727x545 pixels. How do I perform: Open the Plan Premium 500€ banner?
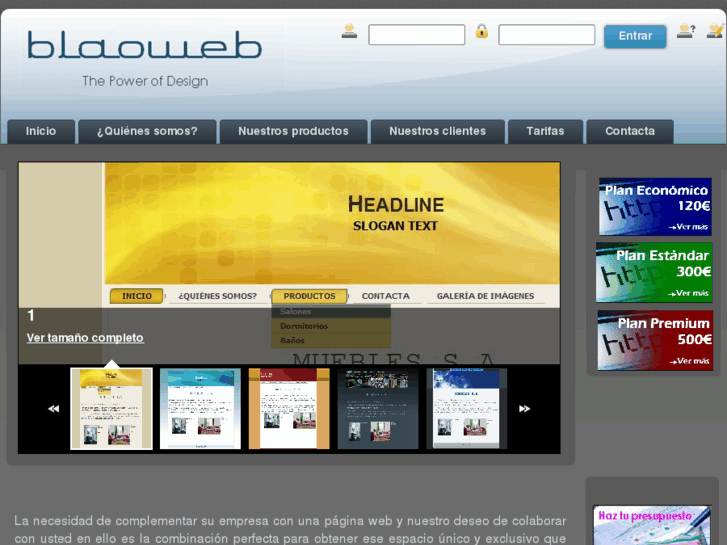click(655, 340)
